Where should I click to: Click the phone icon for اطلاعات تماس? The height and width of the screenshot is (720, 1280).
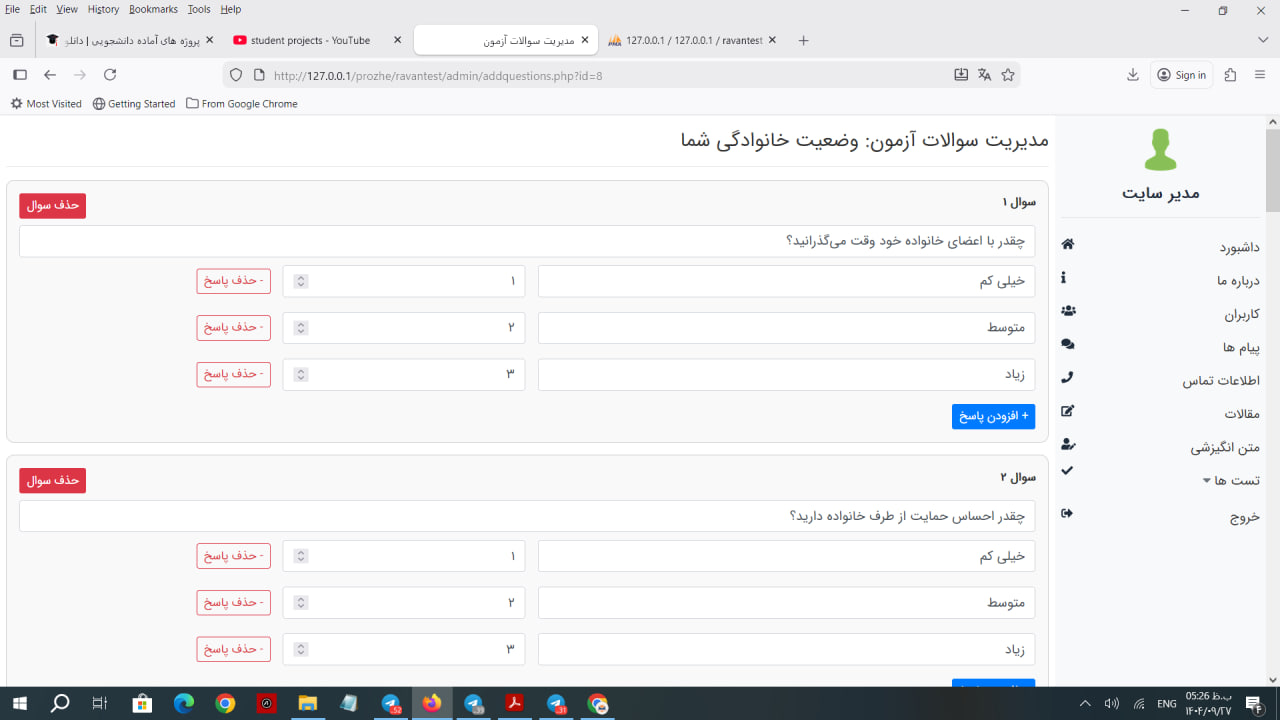[x=1067, y=378]
